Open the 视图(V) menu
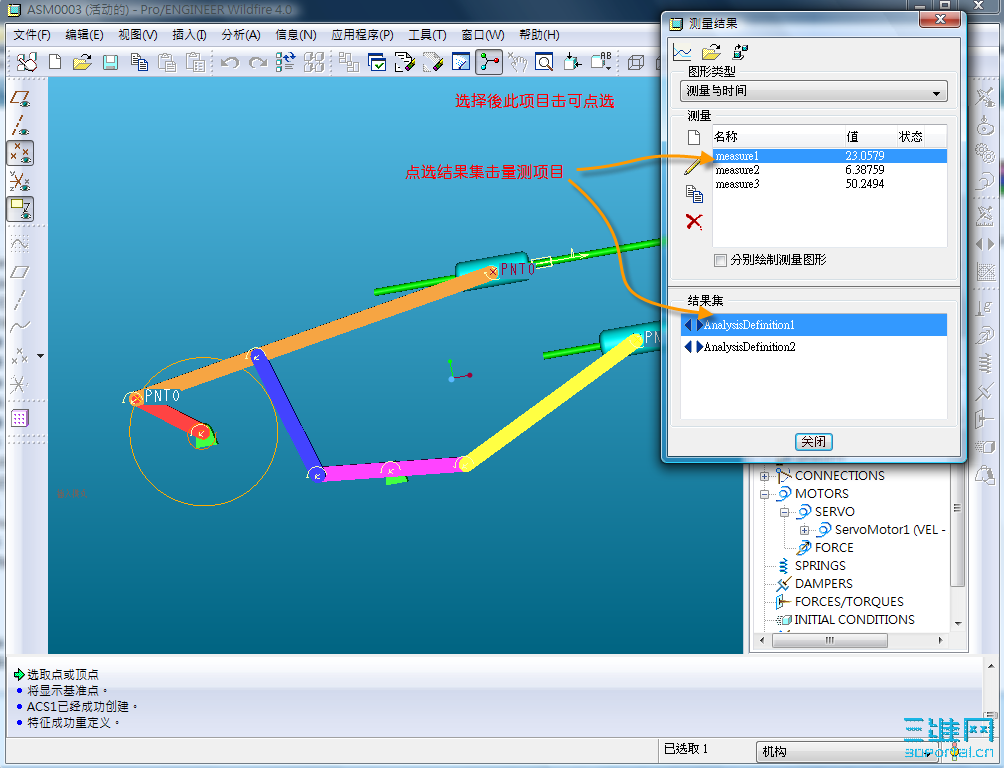The width and height of the screenshot is (1004, 768). click(x=138, y=35)
